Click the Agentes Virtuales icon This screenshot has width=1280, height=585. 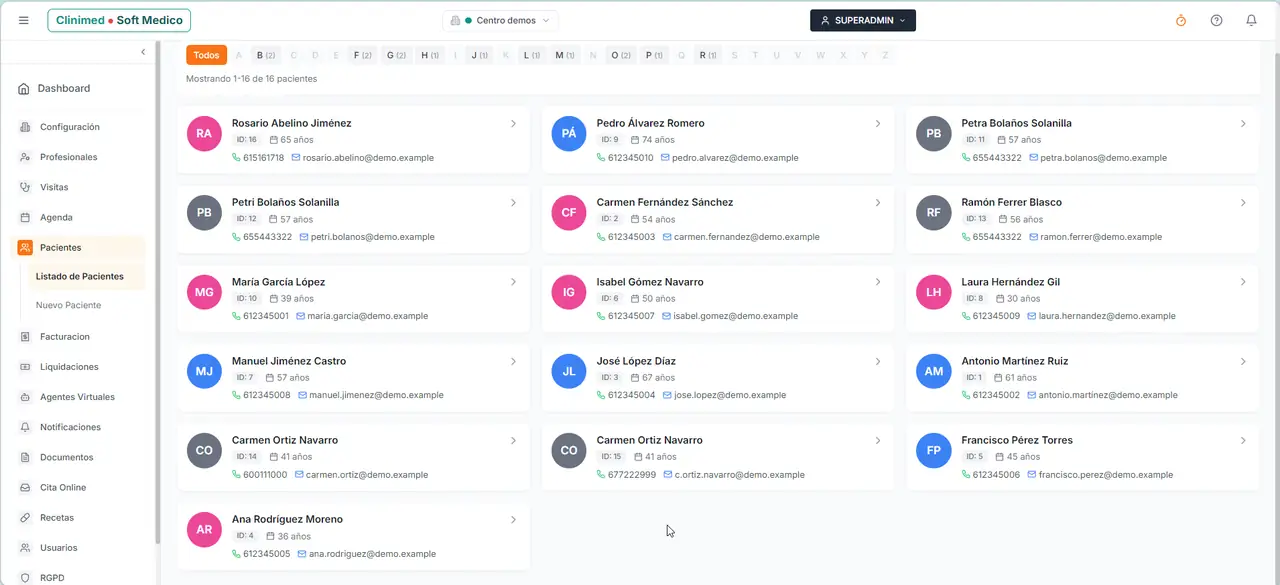point(25,397)
